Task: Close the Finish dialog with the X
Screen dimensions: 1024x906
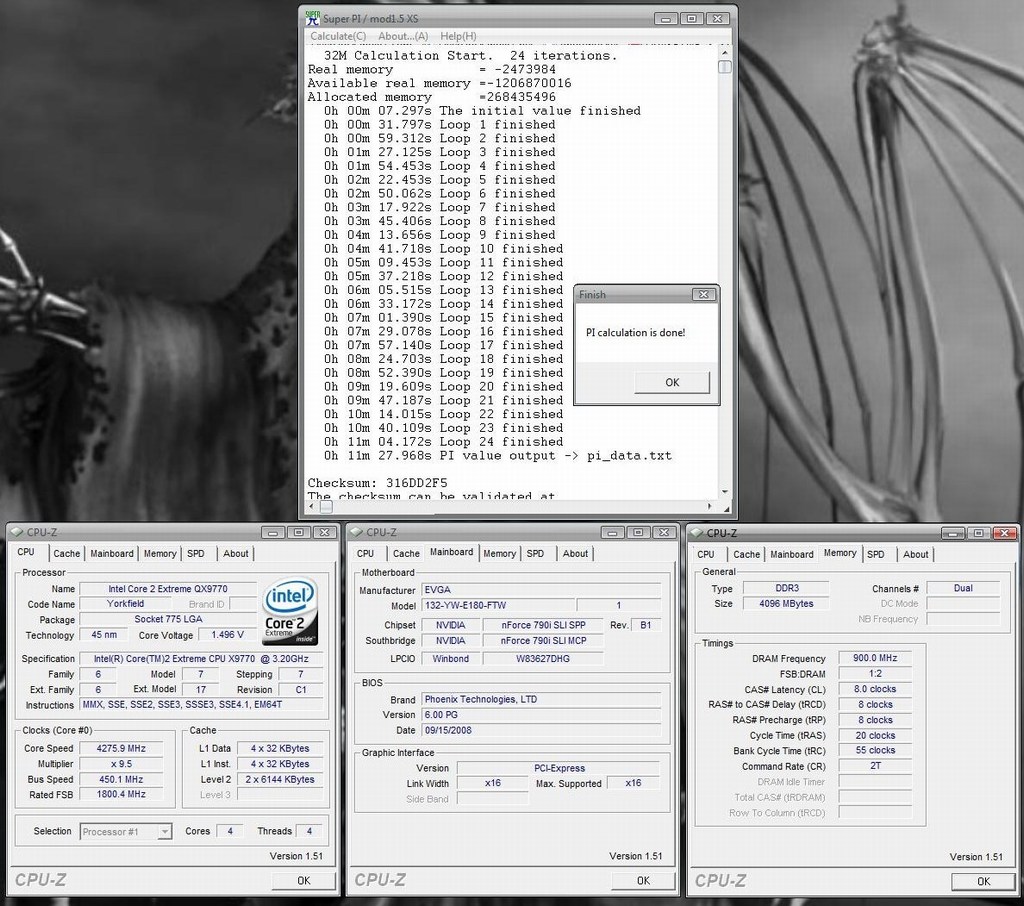Action: pos(703,295)
